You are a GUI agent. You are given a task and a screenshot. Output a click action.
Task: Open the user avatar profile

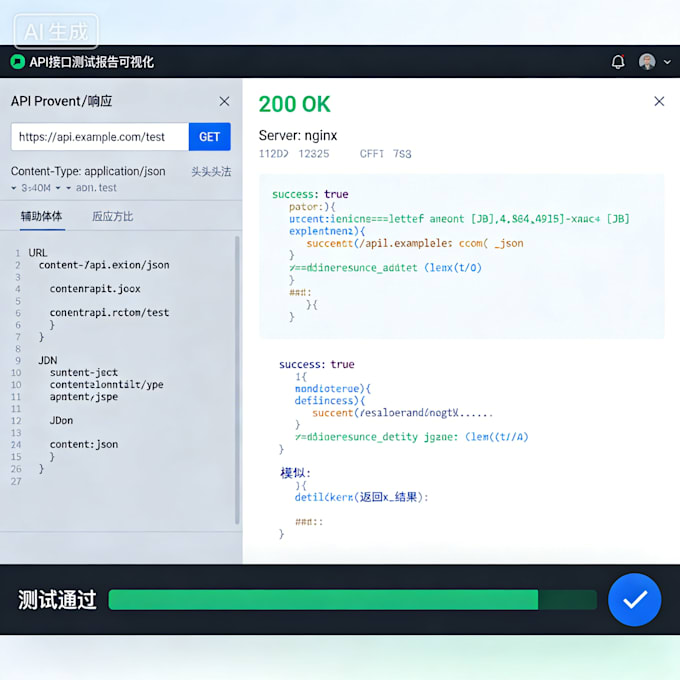pos(647,62)
